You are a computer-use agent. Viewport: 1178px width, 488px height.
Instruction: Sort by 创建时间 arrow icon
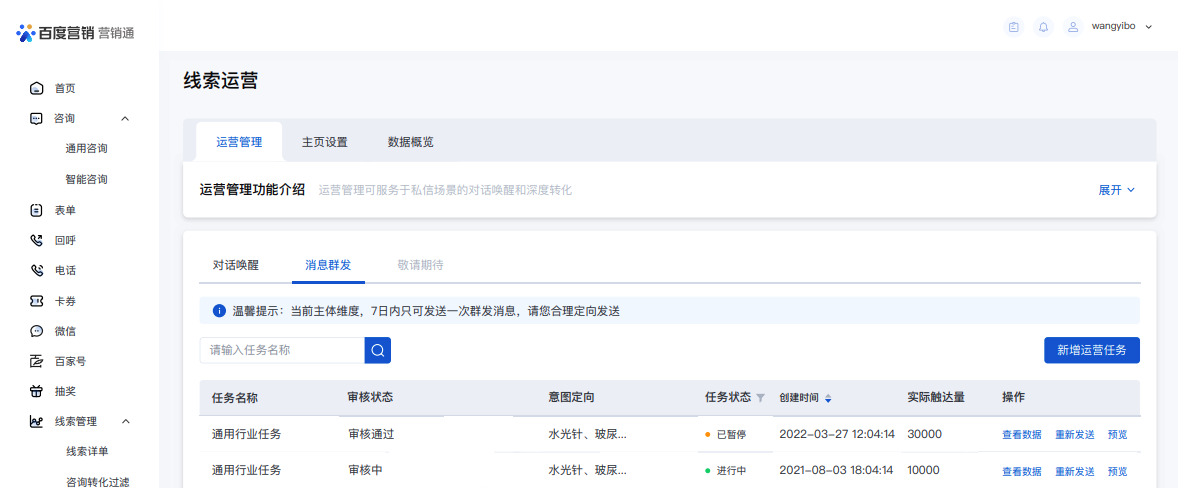[828, 398]
